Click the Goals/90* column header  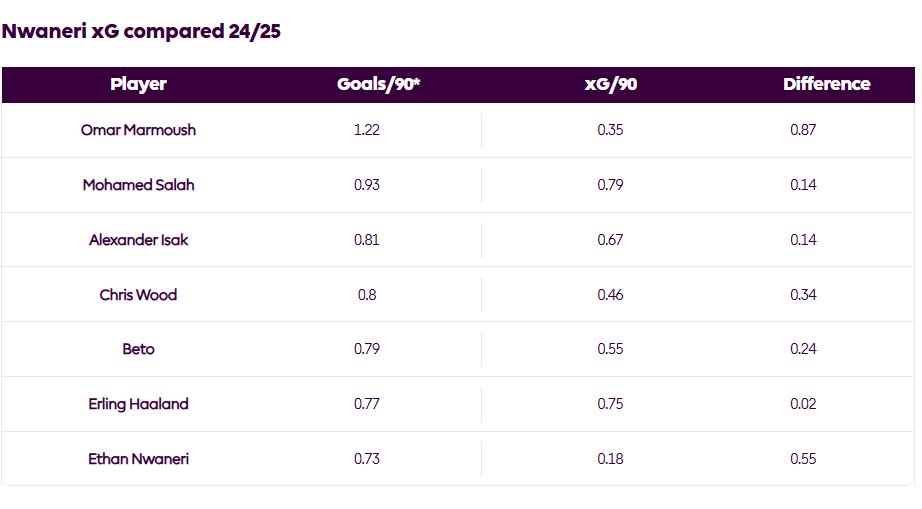coord(378,85)
